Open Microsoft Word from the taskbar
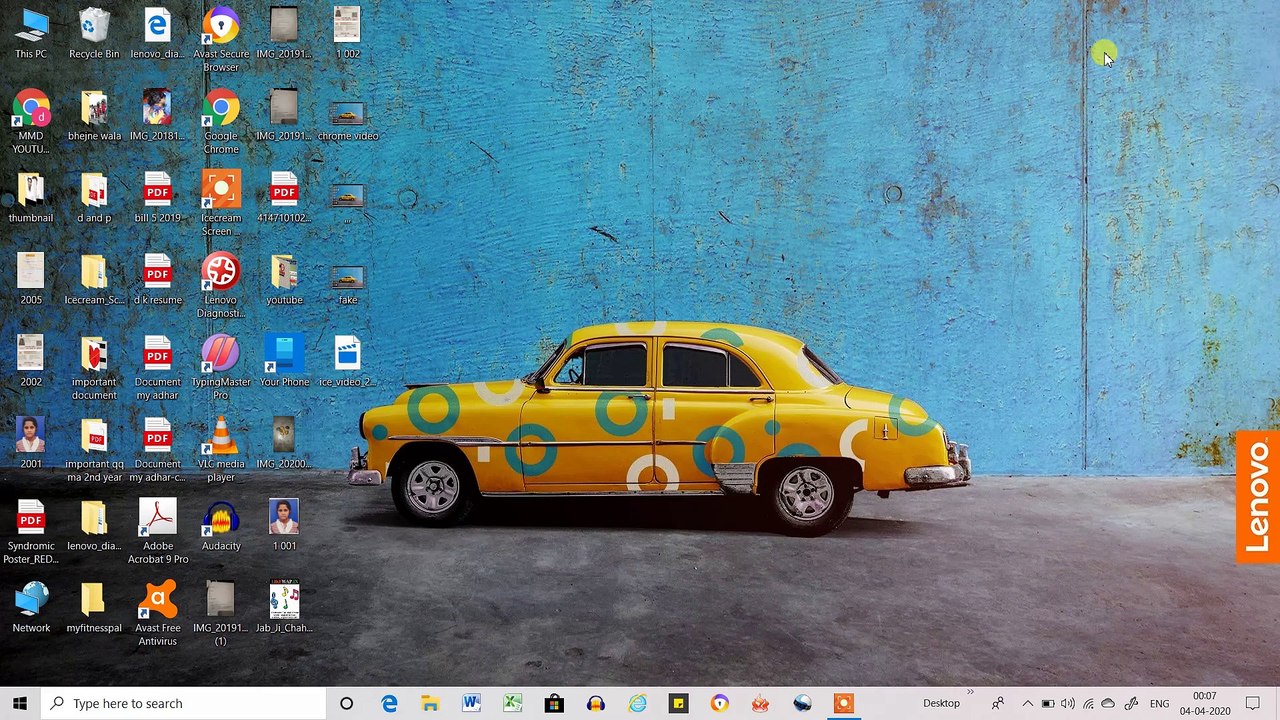 [471, 703]
